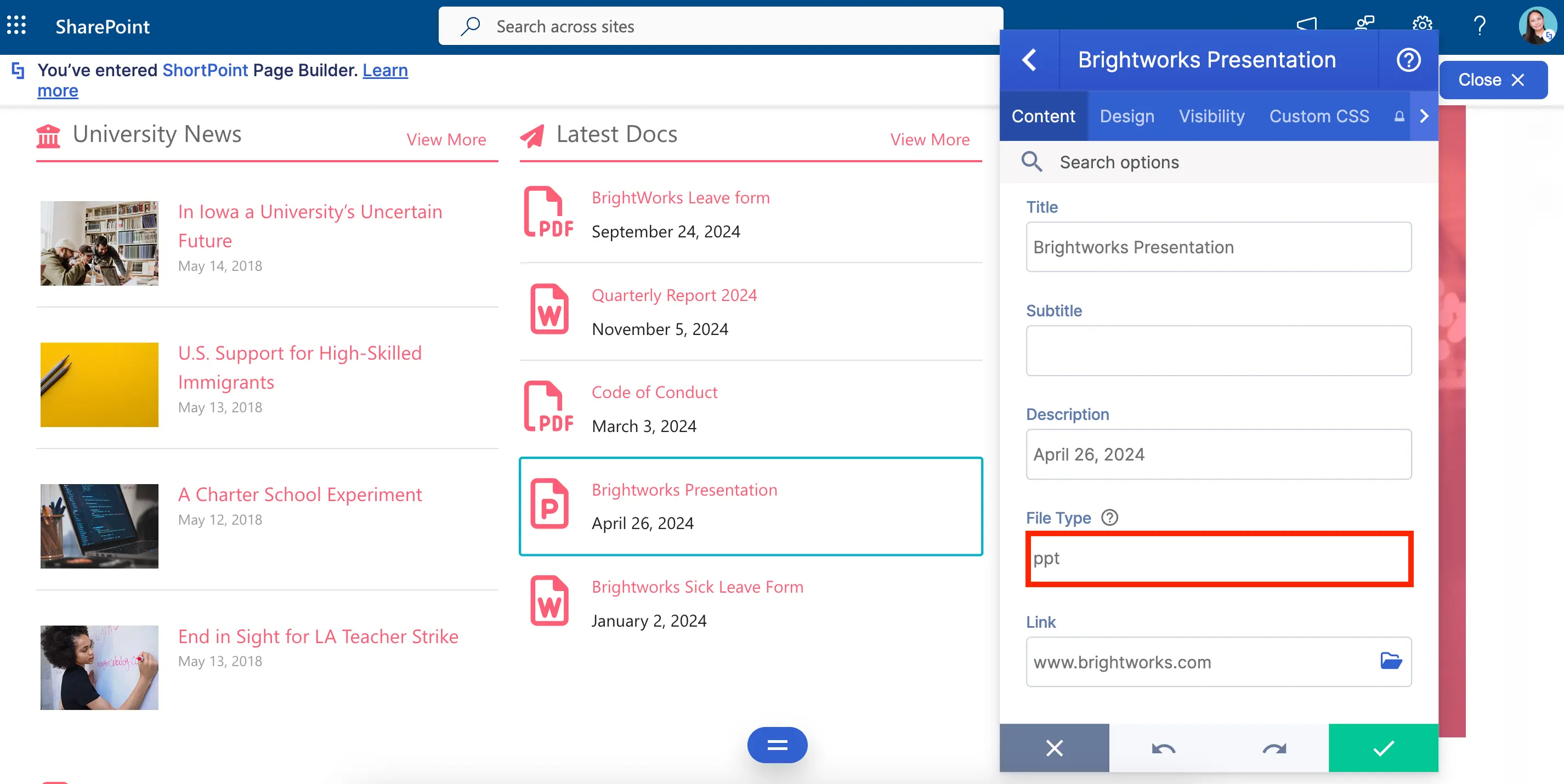Click the File Type field containing ppt
This screenshot has width=1564, height=784.
pos(1219,558)
